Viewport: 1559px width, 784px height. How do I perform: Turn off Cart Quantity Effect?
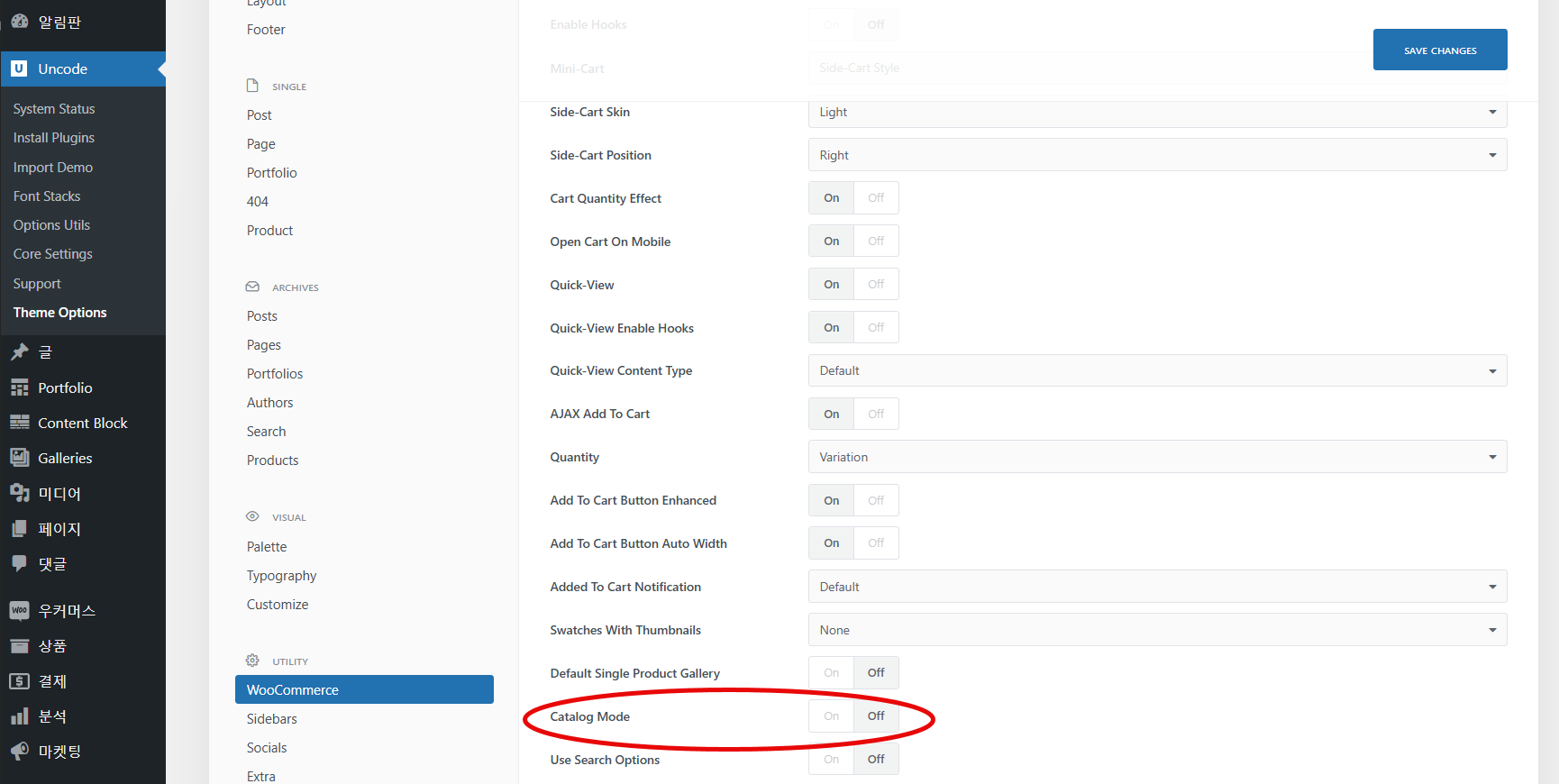[876, 198]
